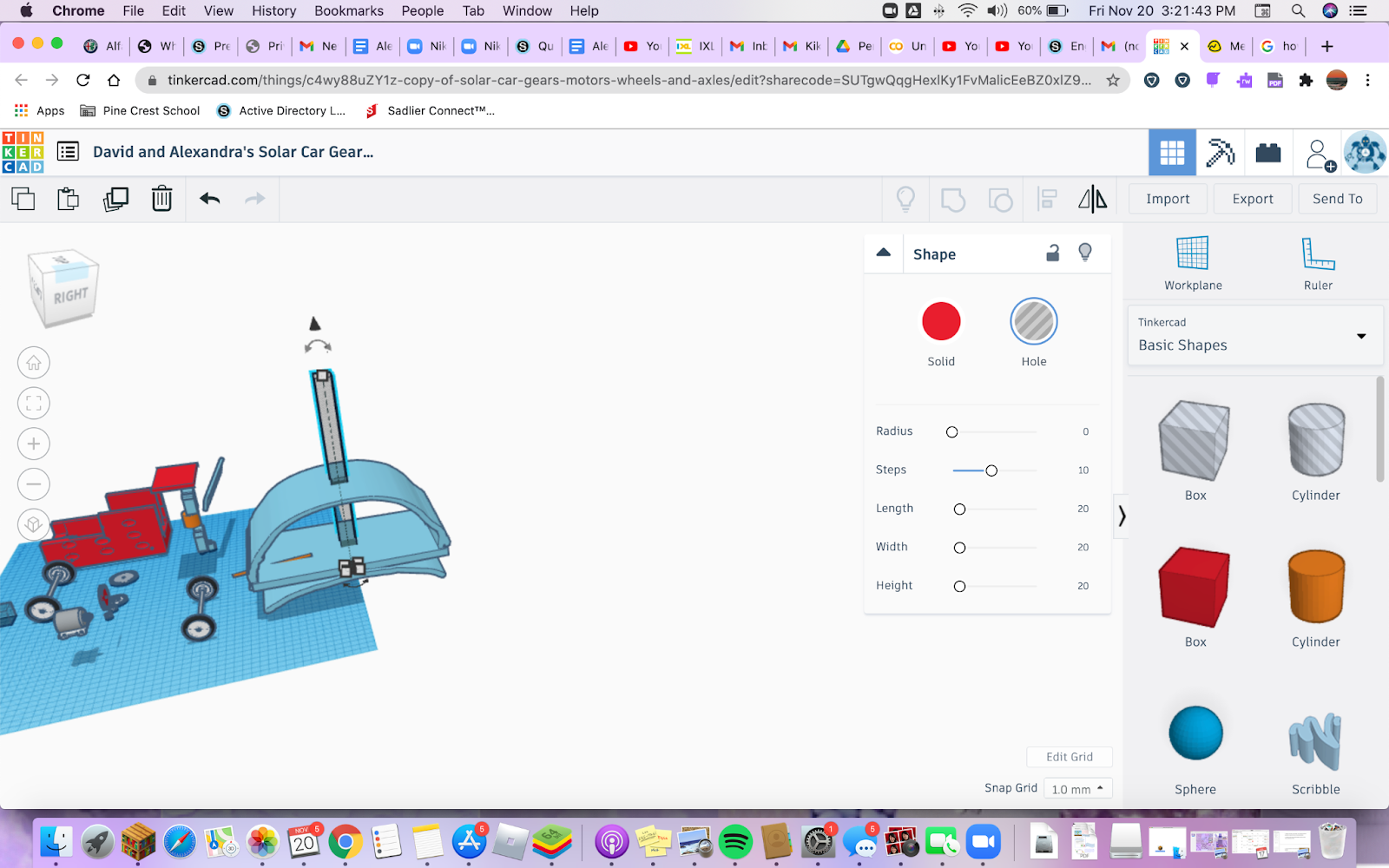The width and height of the screenshot is (1389, 868).
Task: Open the Bookmarks menu
Action: (348, 10)
